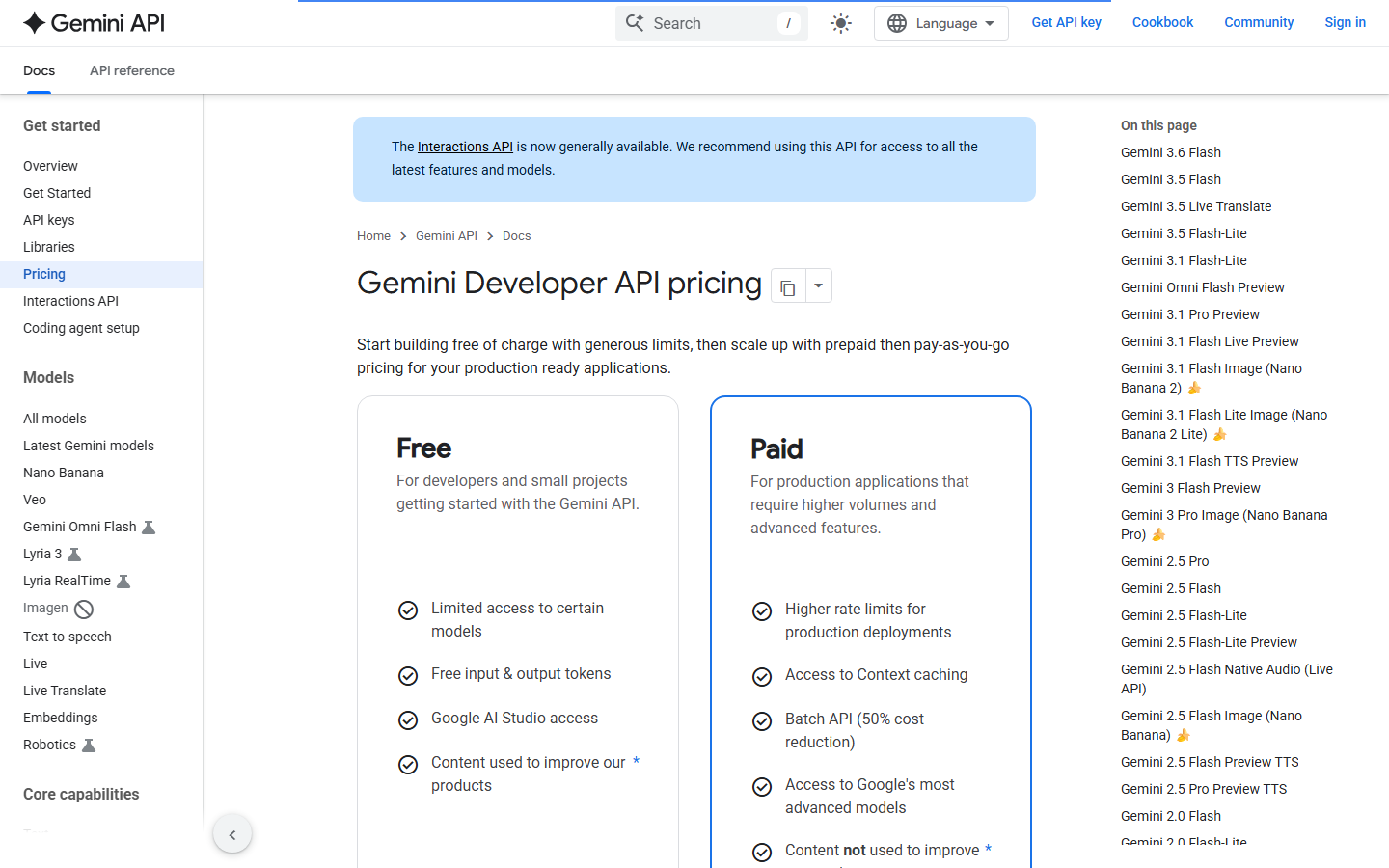Image resolution: width=1389 pixels, height=868 pixels.
Task: Open Nano Banana sidebar item
Action: [x=64, y=473]
